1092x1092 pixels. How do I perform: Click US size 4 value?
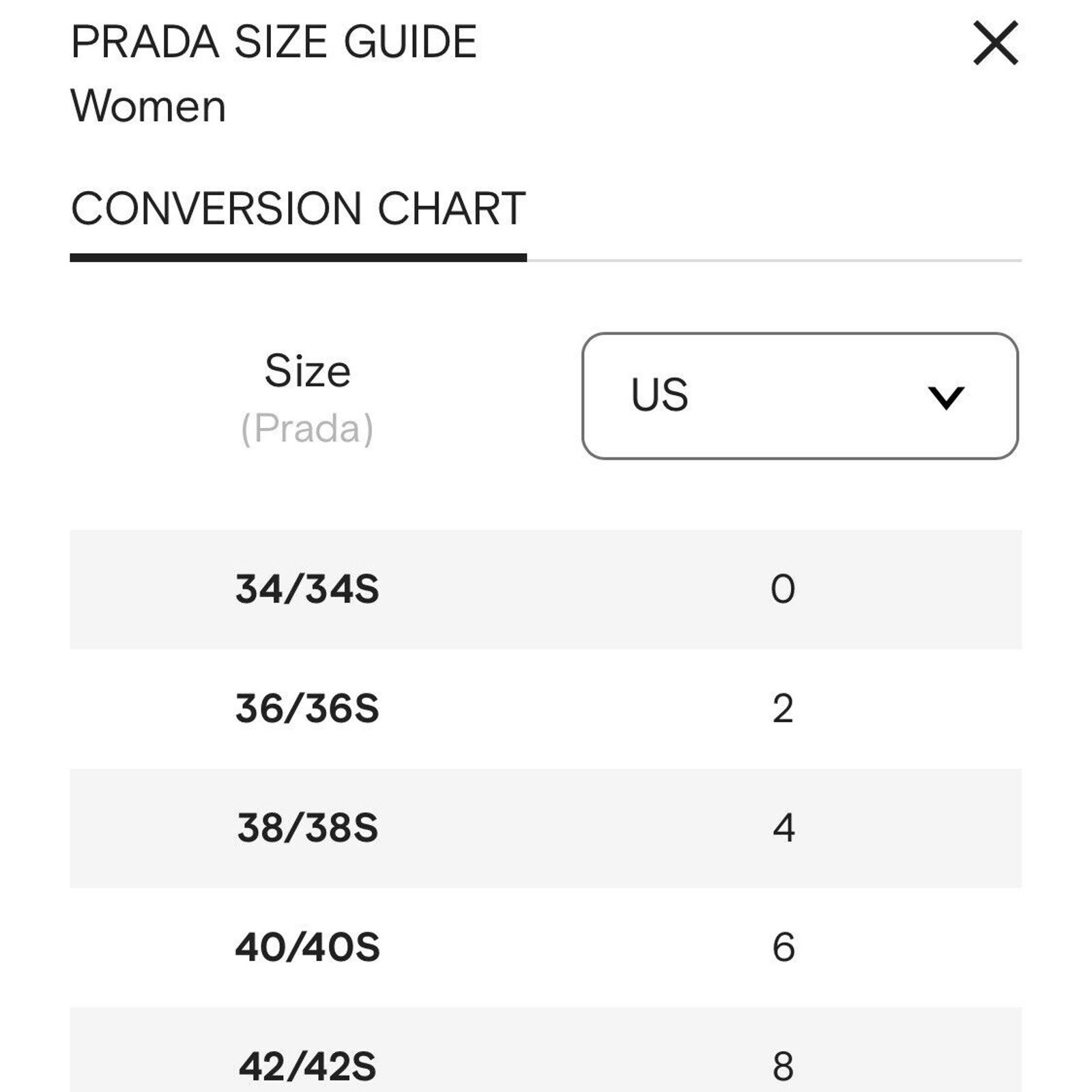pos(784,828)
